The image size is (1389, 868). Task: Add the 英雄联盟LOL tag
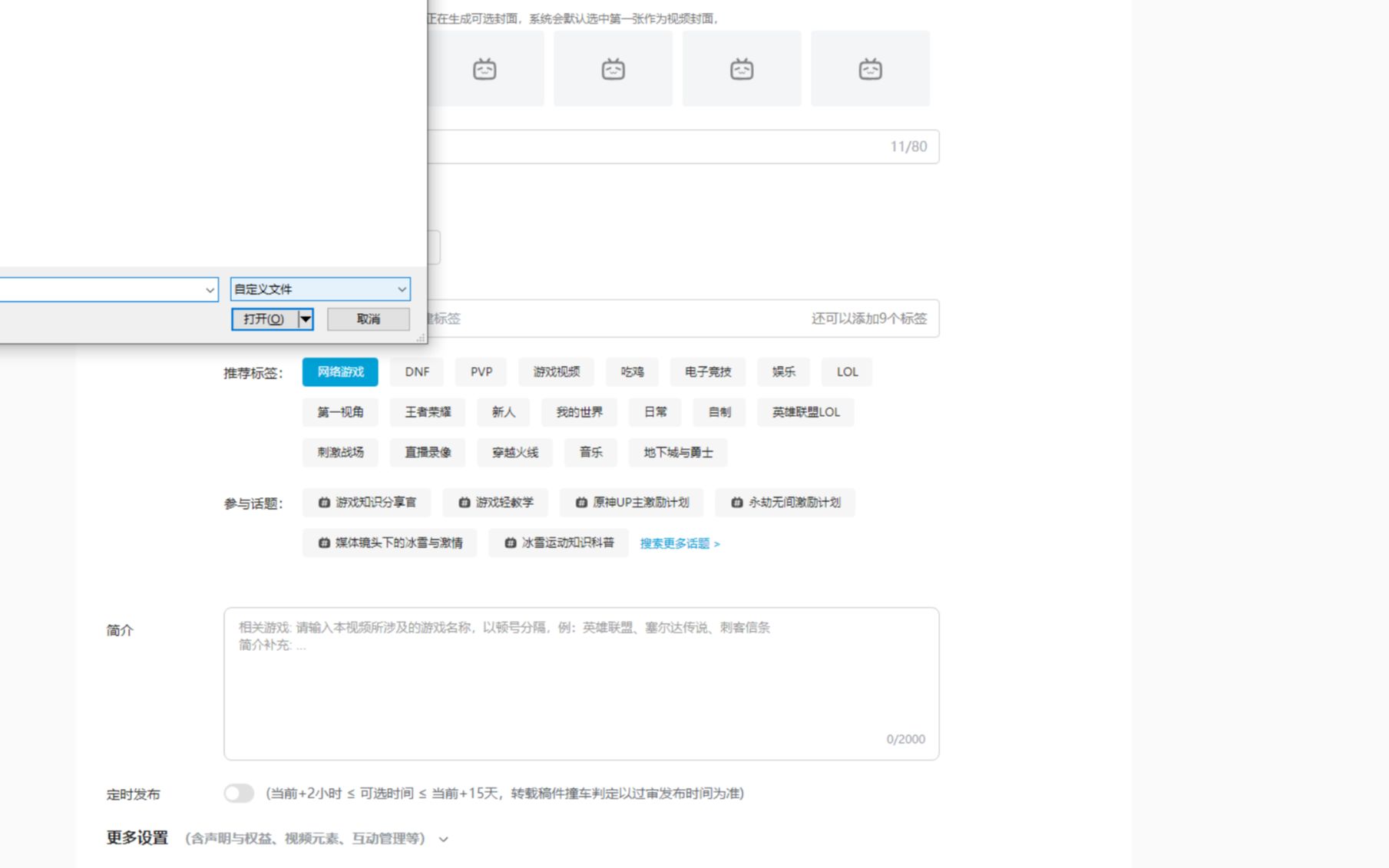805,412
